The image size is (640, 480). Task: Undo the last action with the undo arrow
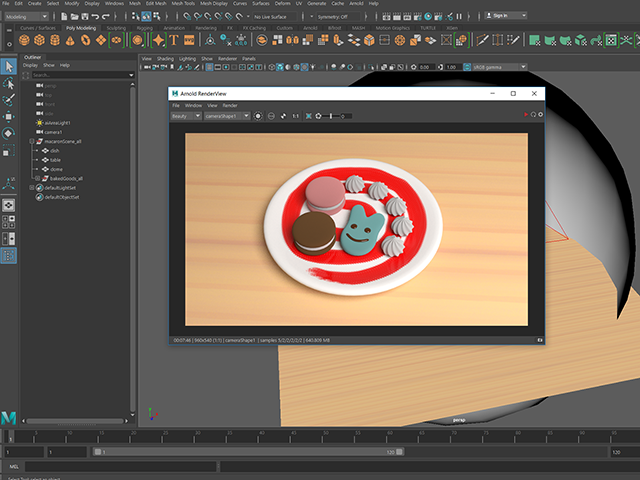click(x=95, y=16)
